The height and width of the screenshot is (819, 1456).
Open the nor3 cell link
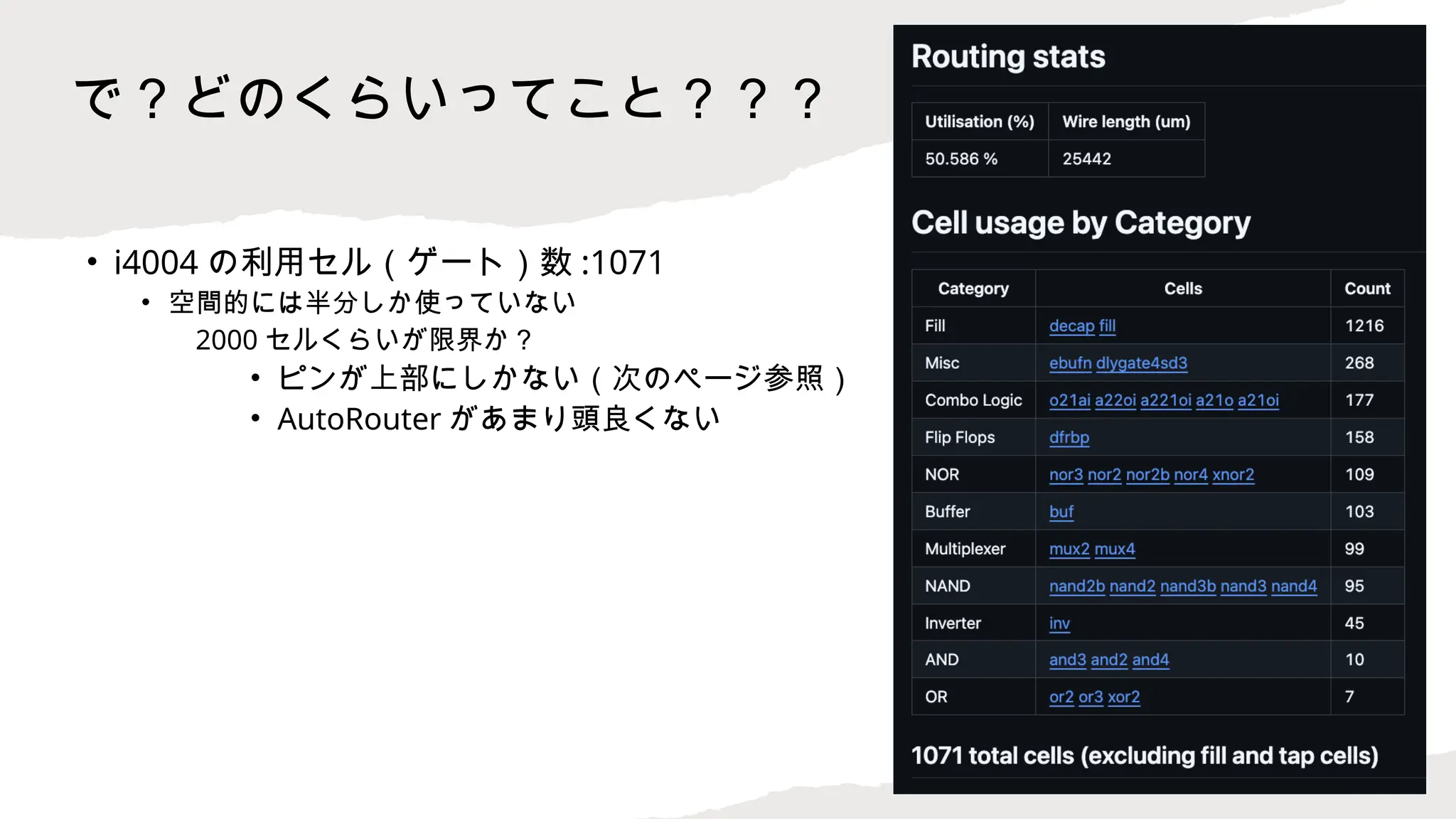point(1066,474)
